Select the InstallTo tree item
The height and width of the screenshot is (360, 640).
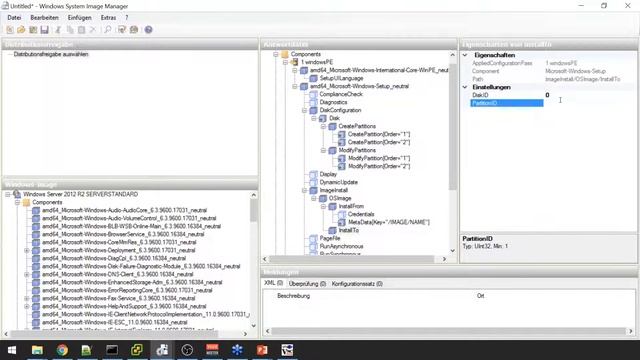349,230
